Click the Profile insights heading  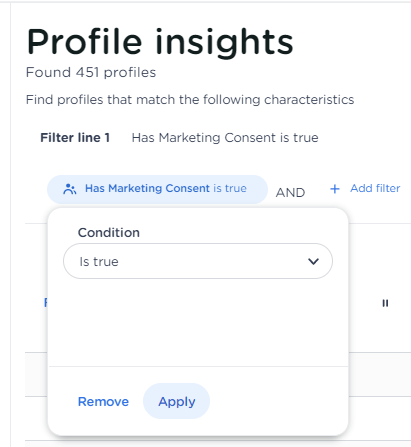coord(160,42)
